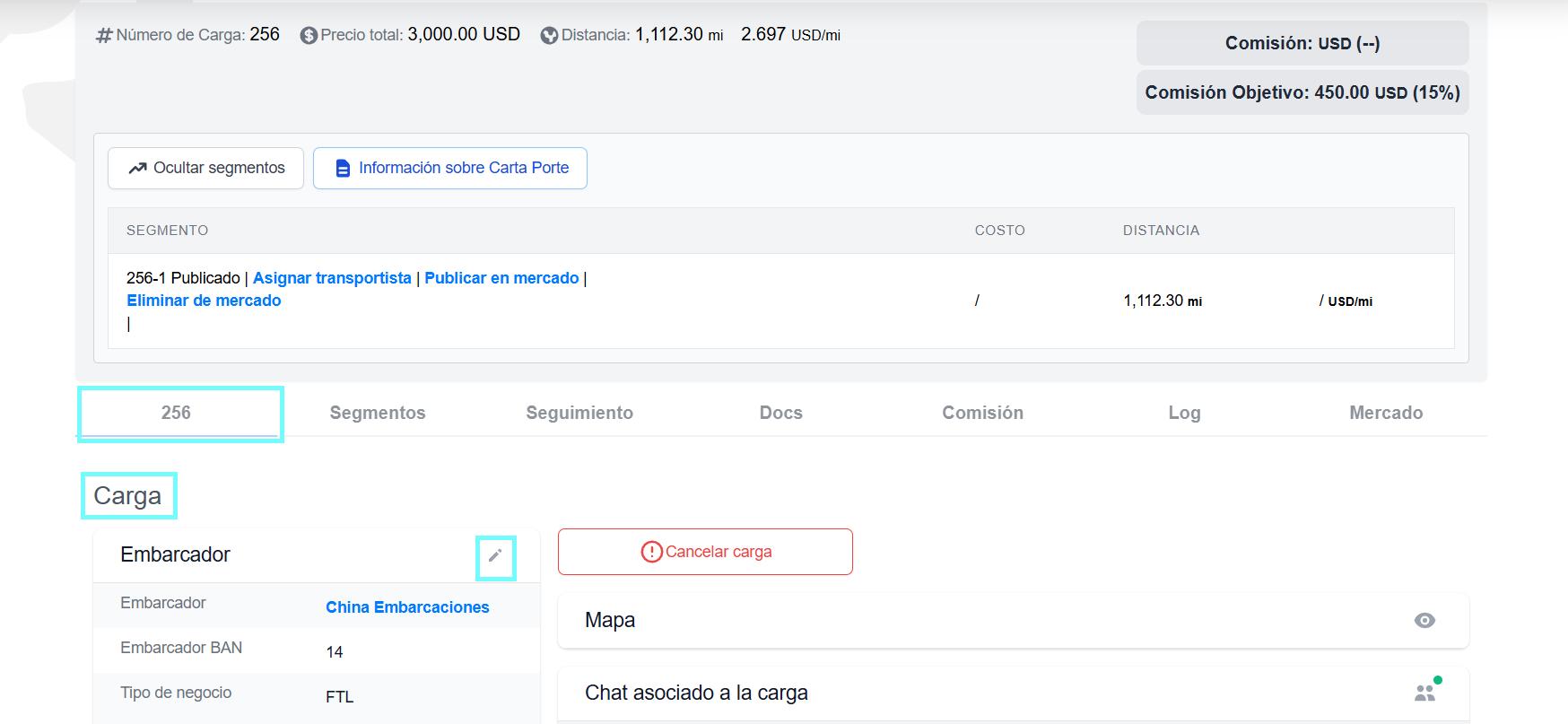Click the globe icon beside Distancia
The image size is (1568, 724).
point(549,35)
